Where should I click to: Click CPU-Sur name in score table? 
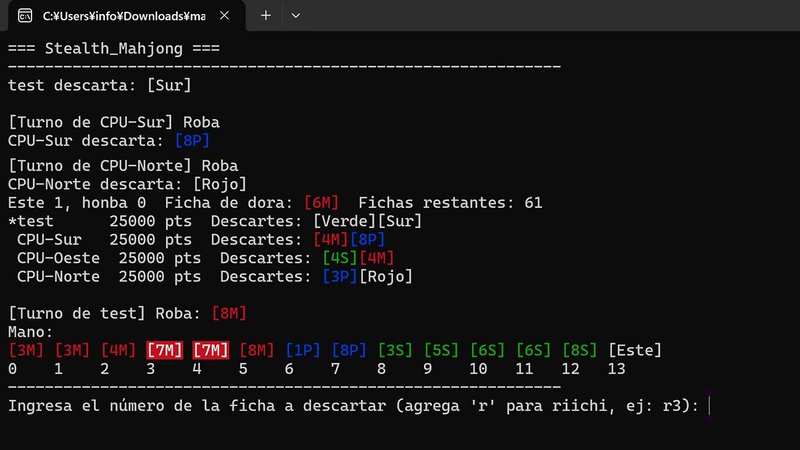[x=49, y=239]
